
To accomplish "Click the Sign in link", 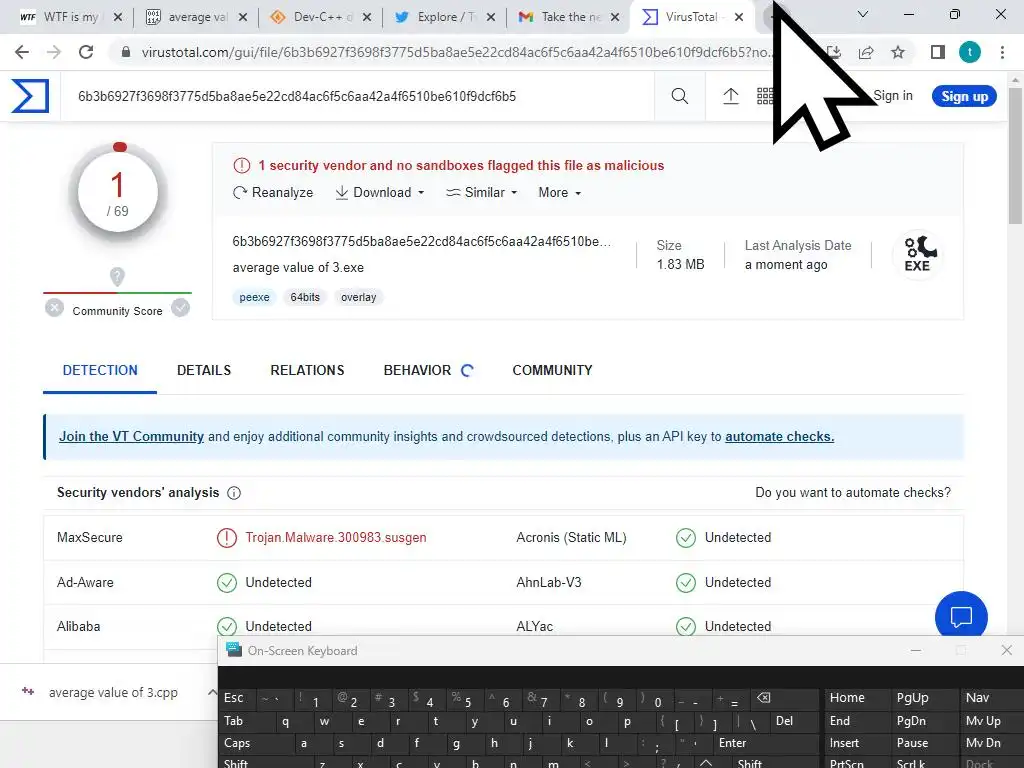I will point(893,96).
